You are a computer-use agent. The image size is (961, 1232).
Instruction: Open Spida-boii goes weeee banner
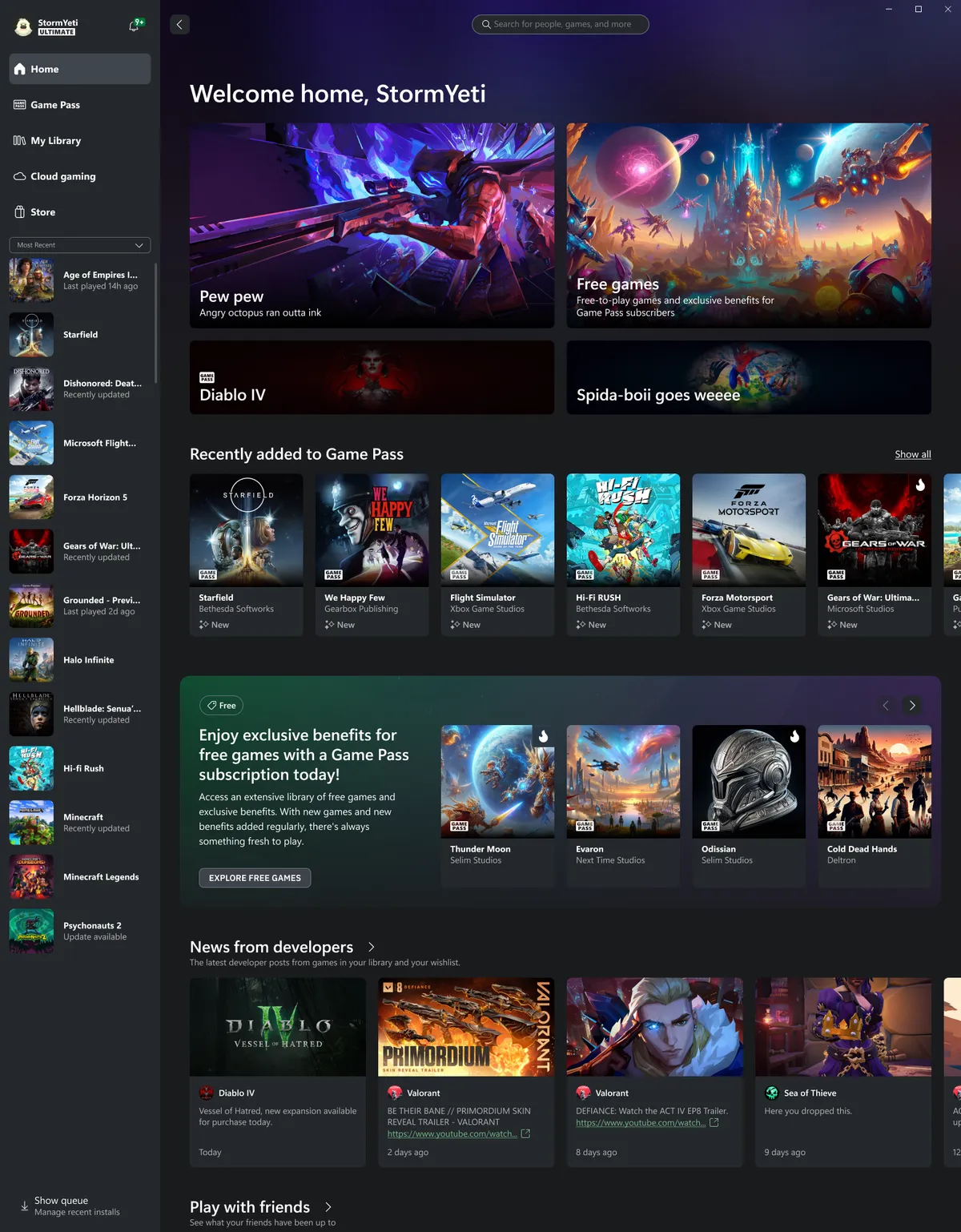[749, 377]
